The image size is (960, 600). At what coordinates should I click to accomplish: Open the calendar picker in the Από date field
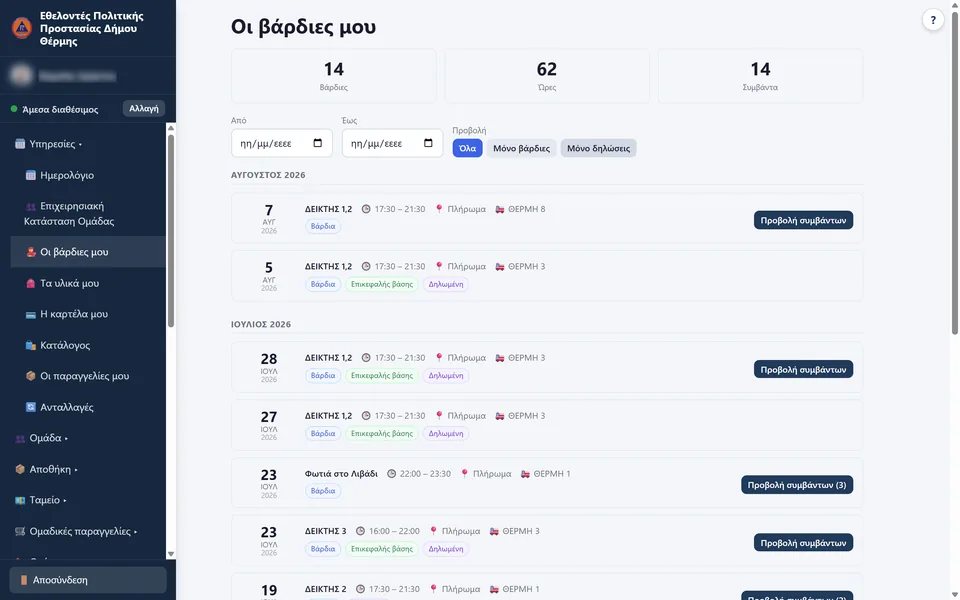click(x=317, y=143)
